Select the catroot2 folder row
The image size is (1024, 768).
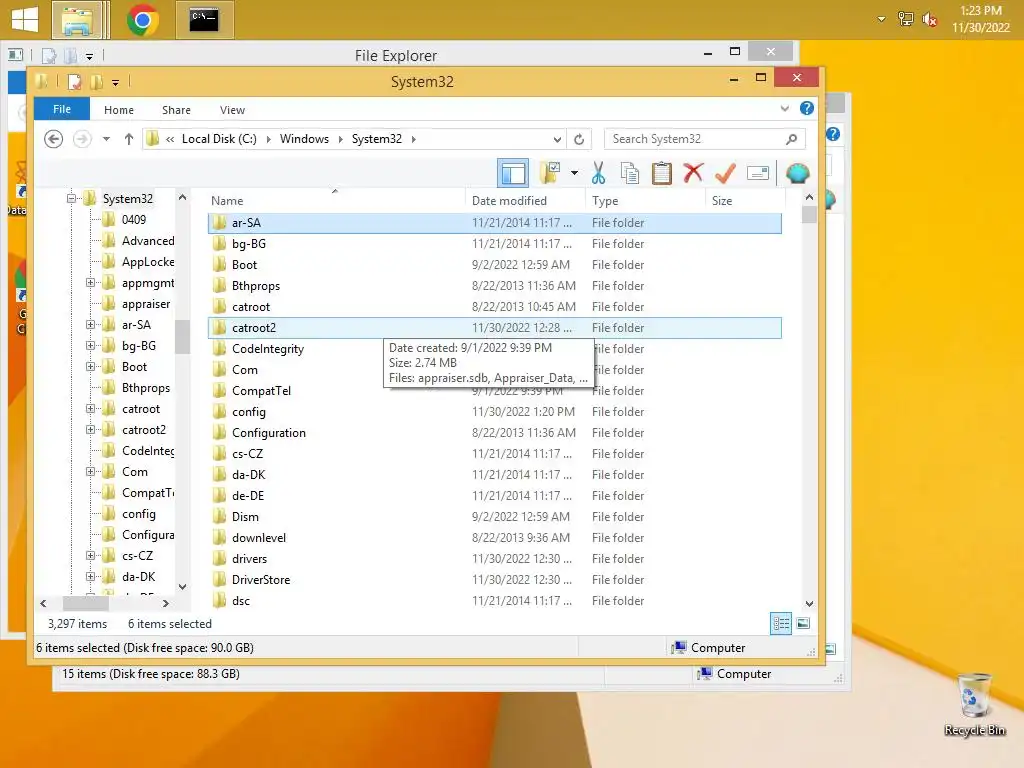[x=494, y=328]
